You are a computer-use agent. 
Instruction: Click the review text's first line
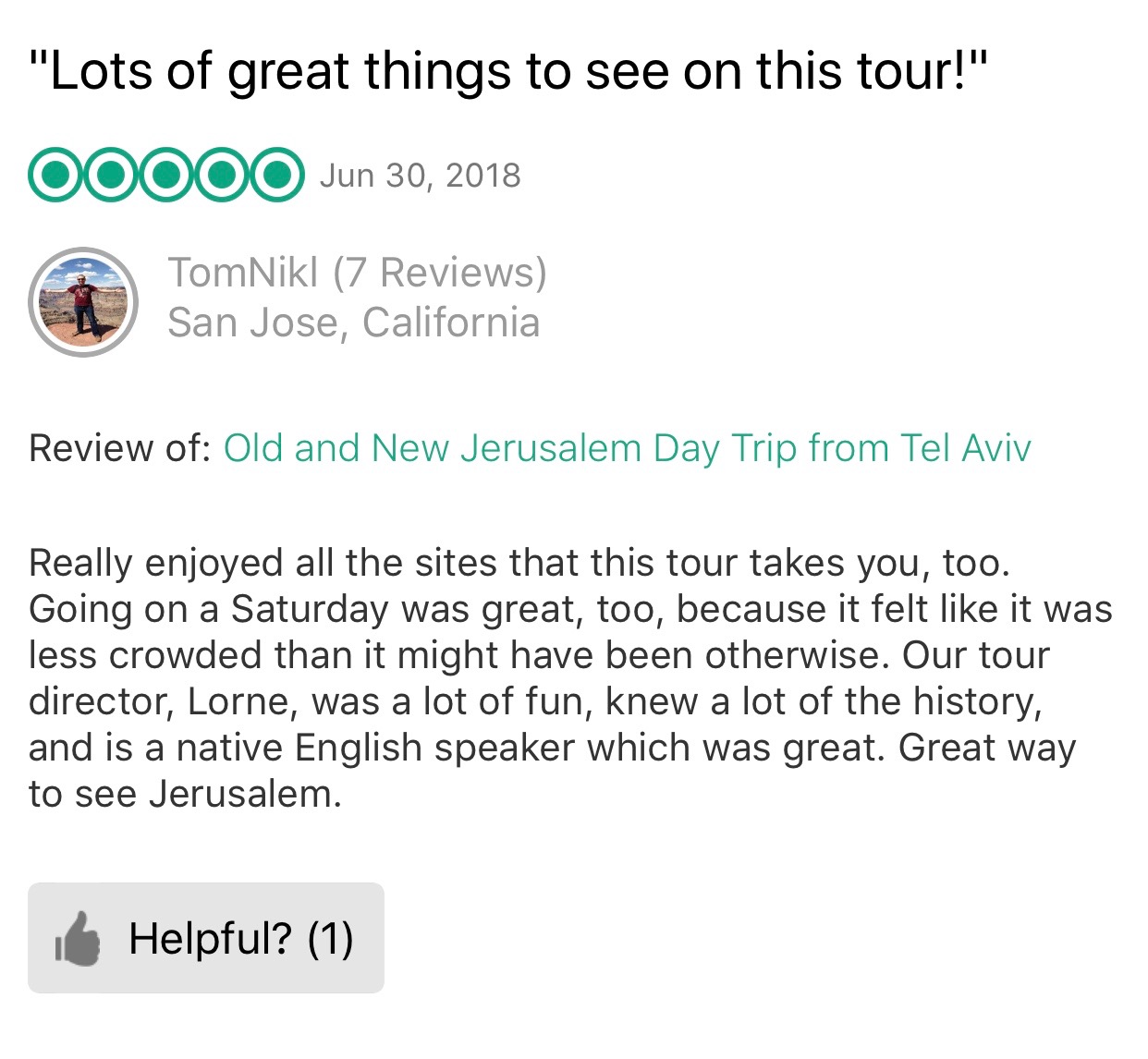[519, 563]
